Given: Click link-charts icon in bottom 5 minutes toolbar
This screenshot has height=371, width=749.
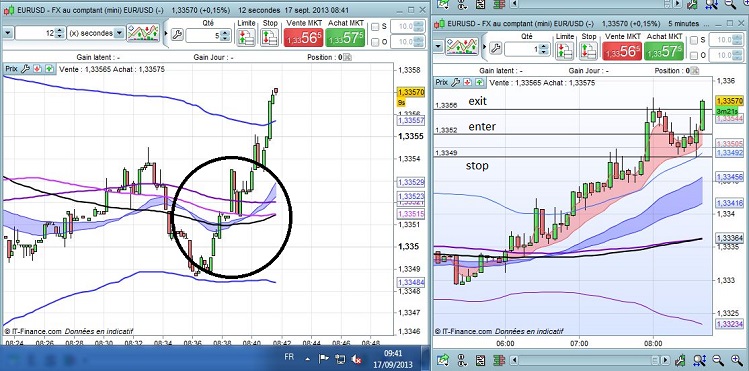Looking at the screenshot, I should (462, 360).
